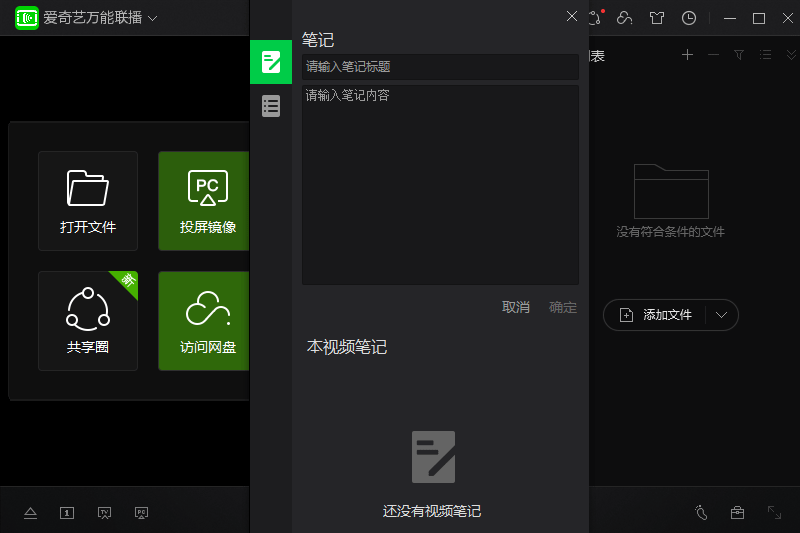Open the cloud drive icon in title bar

624,18
